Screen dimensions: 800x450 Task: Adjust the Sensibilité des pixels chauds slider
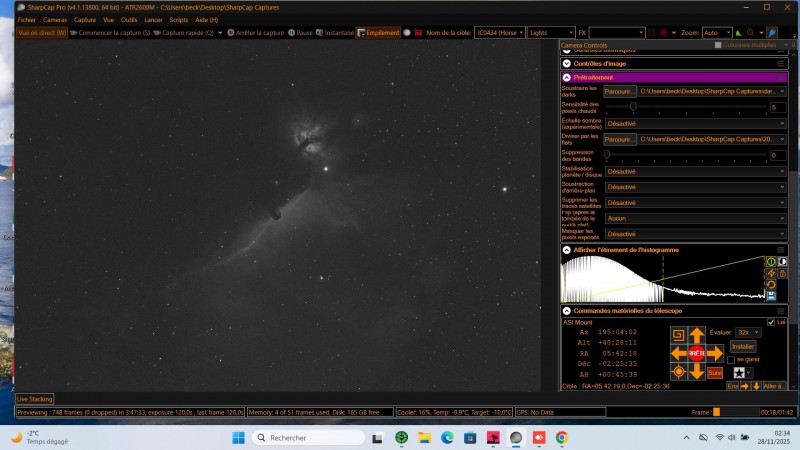(x=633, y=106)
